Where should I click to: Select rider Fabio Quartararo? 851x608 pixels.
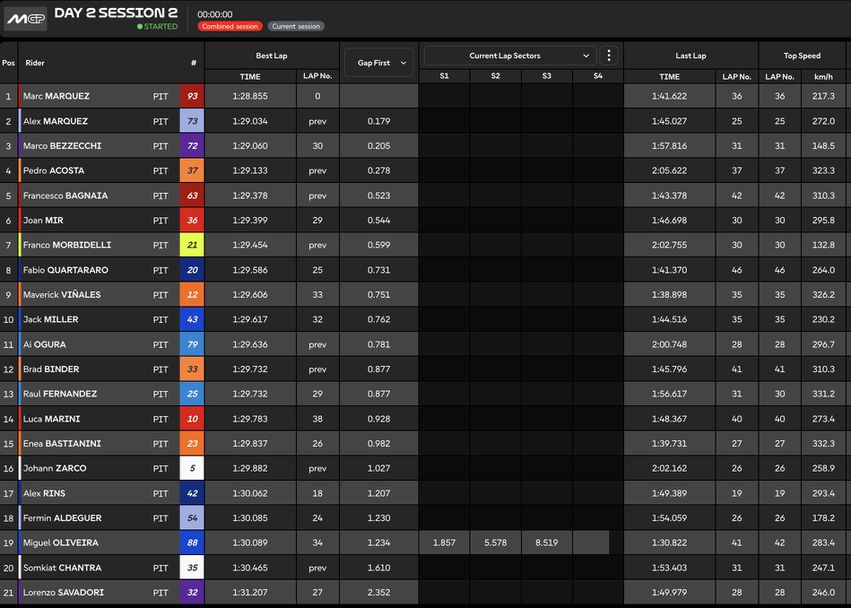(x=65, y=270)
